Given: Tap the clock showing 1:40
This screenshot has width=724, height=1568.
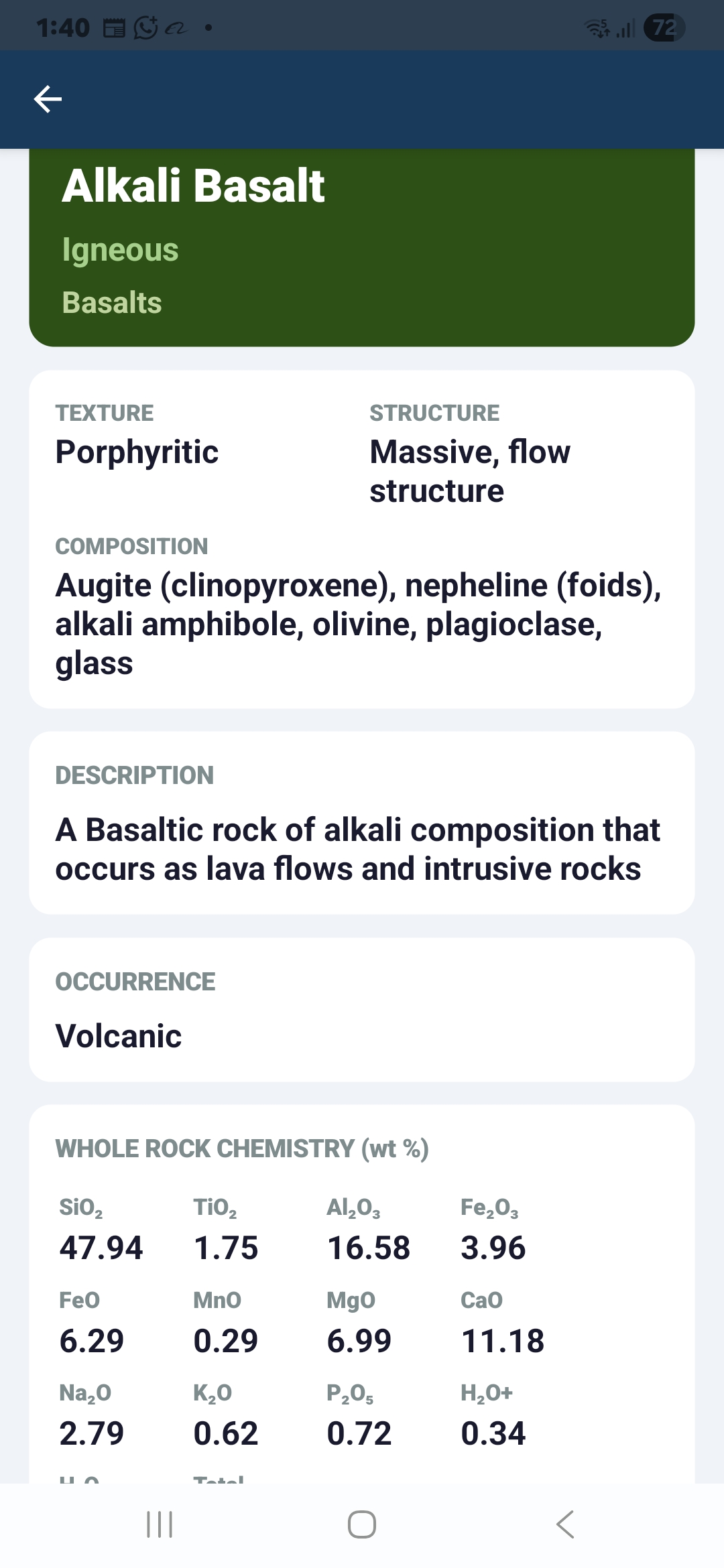Looking at the screenshot, I should [x=63, y=28].
